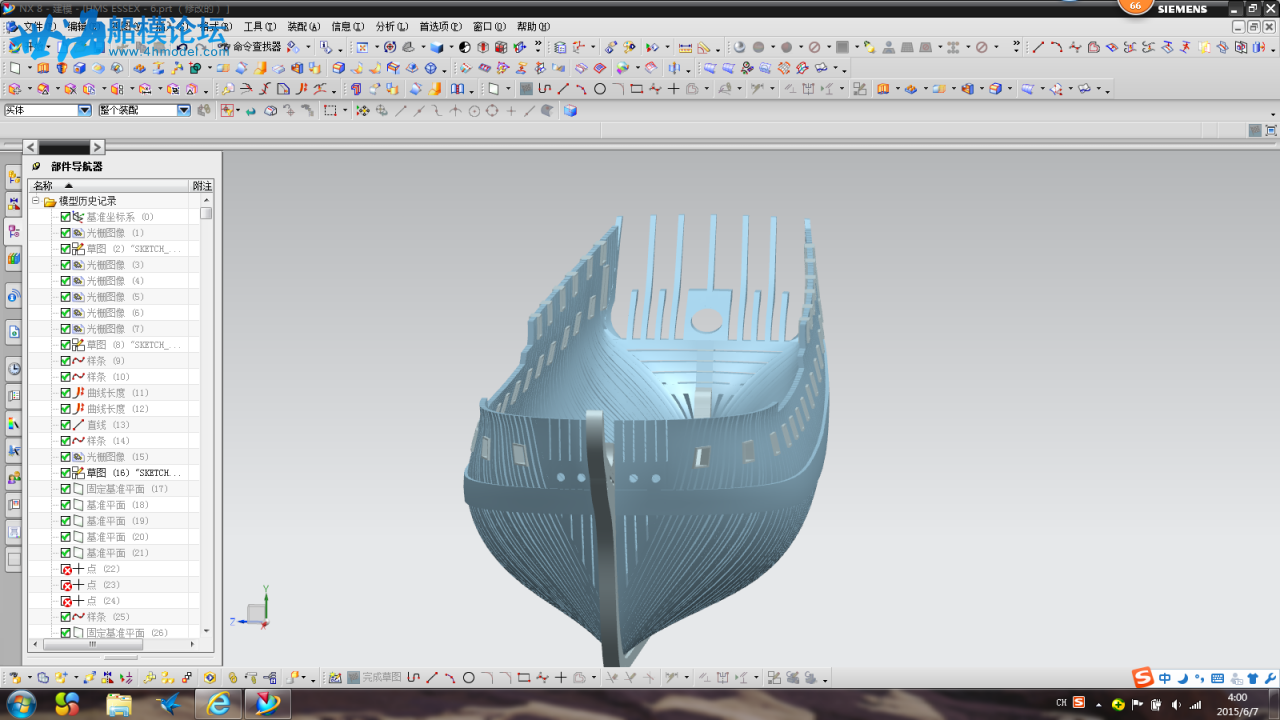Select the 曲线长度 (12) tree row
This screenshot has width=1280, height=720.
pyautogui.click(x=114, y=409)
